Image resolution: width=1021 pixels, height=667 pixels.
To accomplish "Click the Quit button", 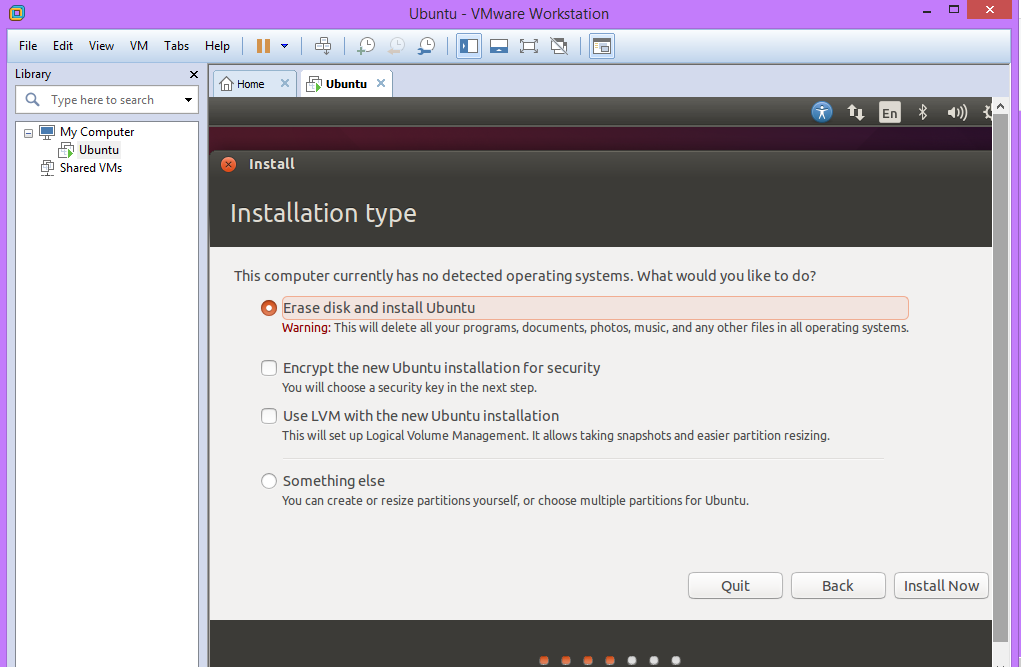I will pos(735,586).
